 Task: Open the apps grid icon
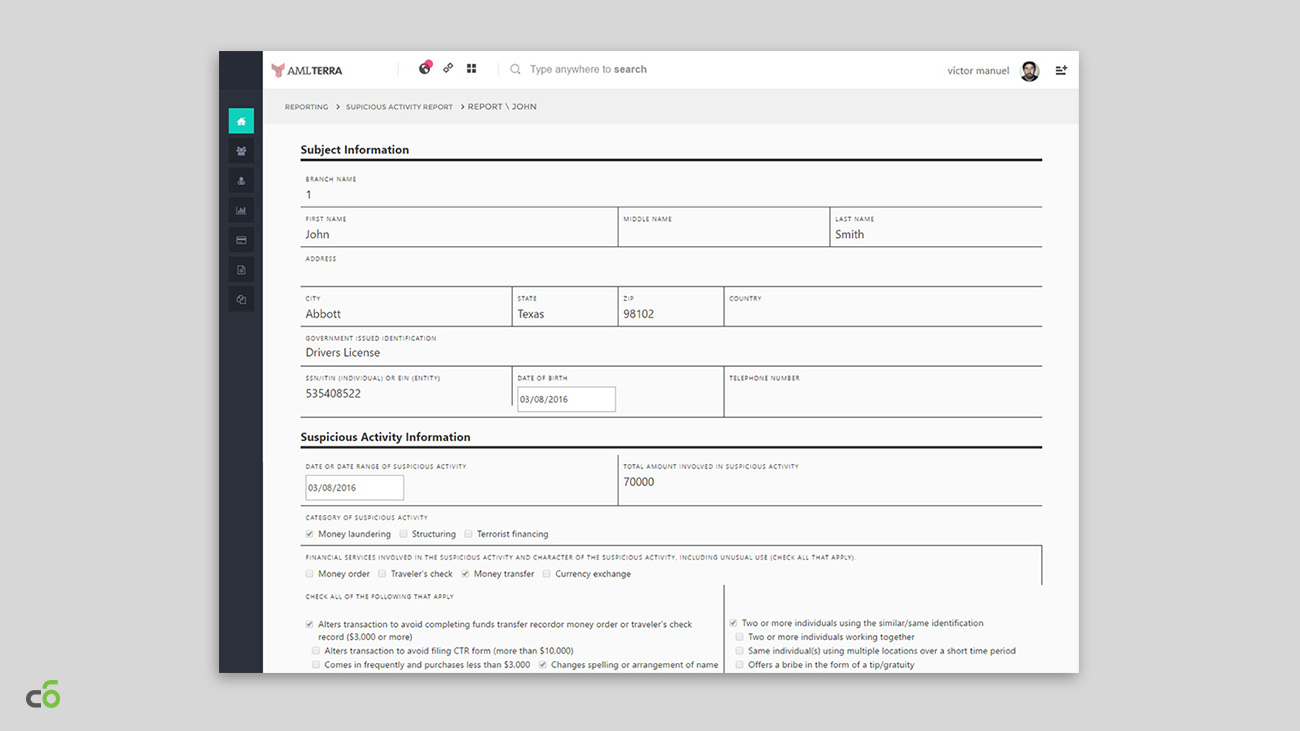point(472,69)
